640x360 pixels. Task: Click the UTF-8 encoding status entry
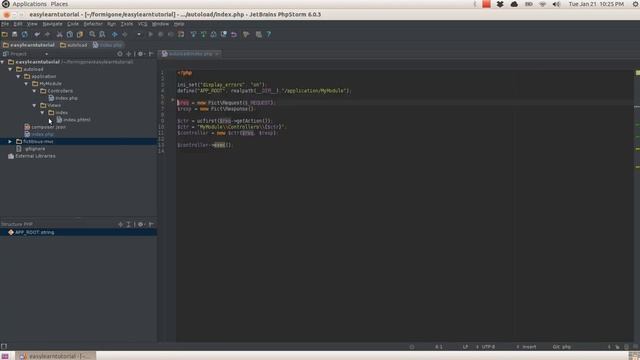tap(488, 347)
